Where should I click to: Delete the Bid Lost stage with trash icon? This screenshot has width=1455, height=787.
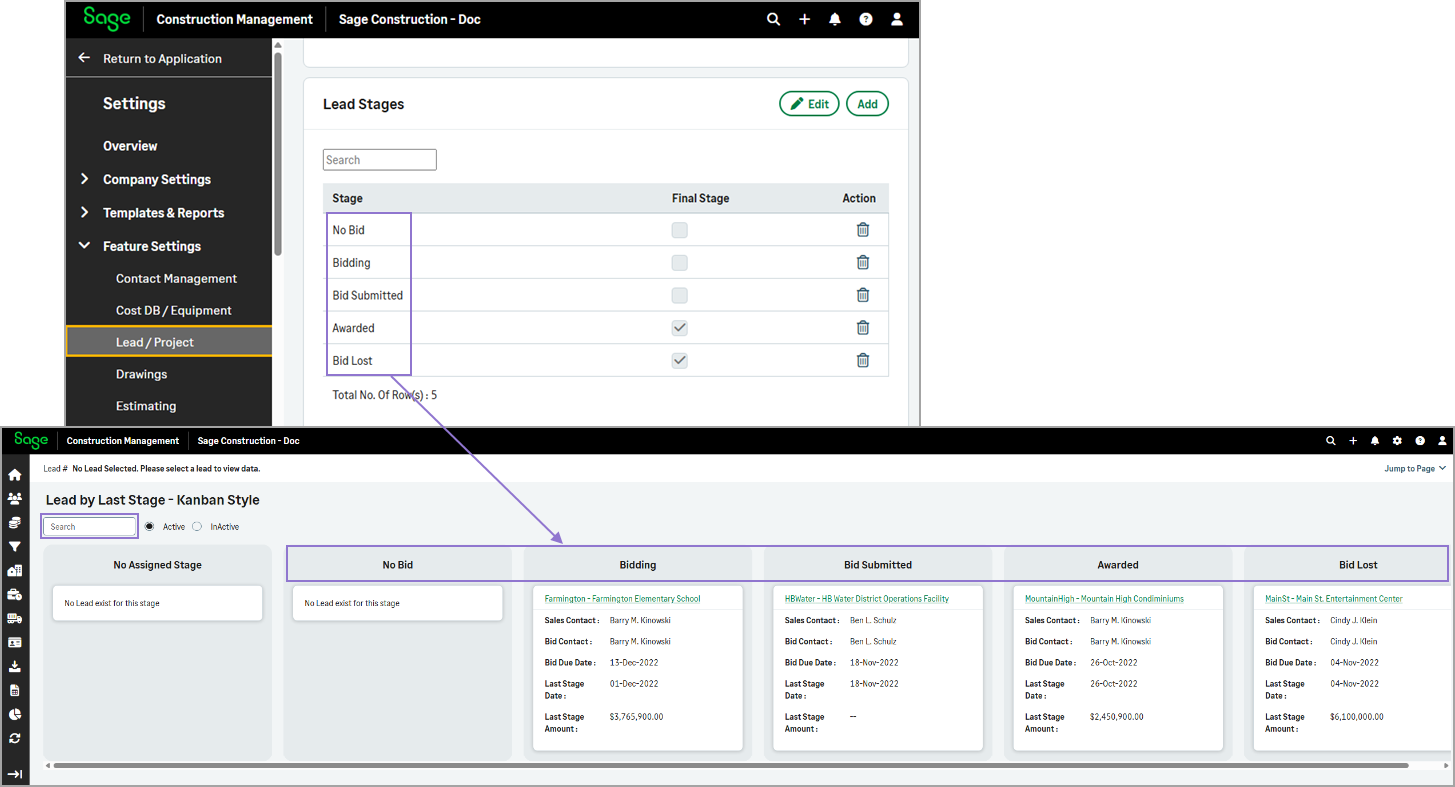863,360
